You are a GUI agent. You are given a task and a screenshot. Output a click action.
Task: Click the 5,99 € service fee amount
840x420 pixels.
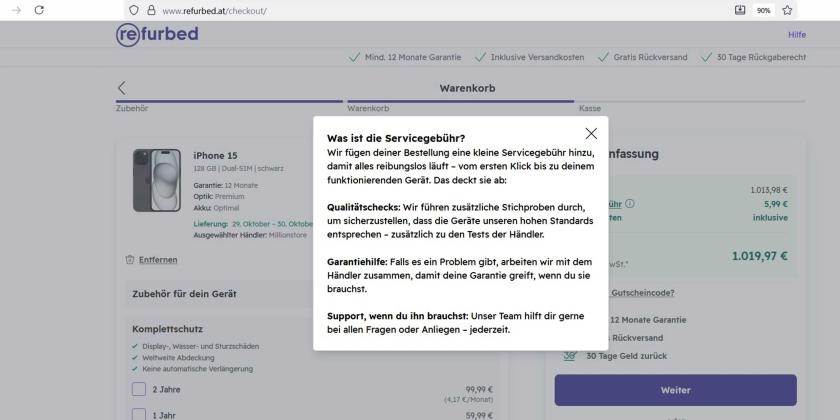pos(776,204)
